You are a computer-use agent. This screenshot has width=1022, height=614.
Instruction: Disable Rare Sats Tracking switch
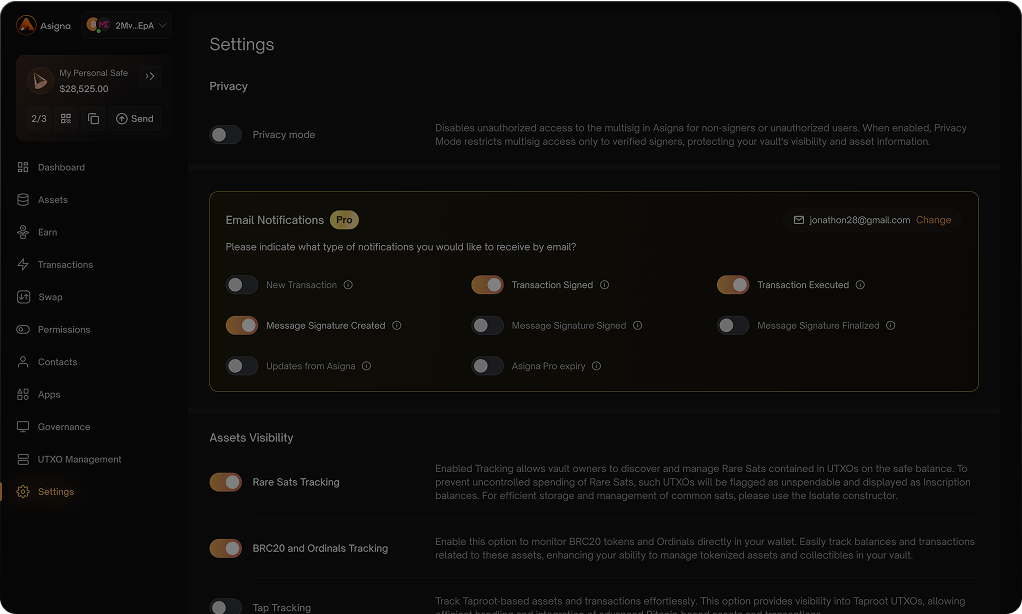coord(226,482)
